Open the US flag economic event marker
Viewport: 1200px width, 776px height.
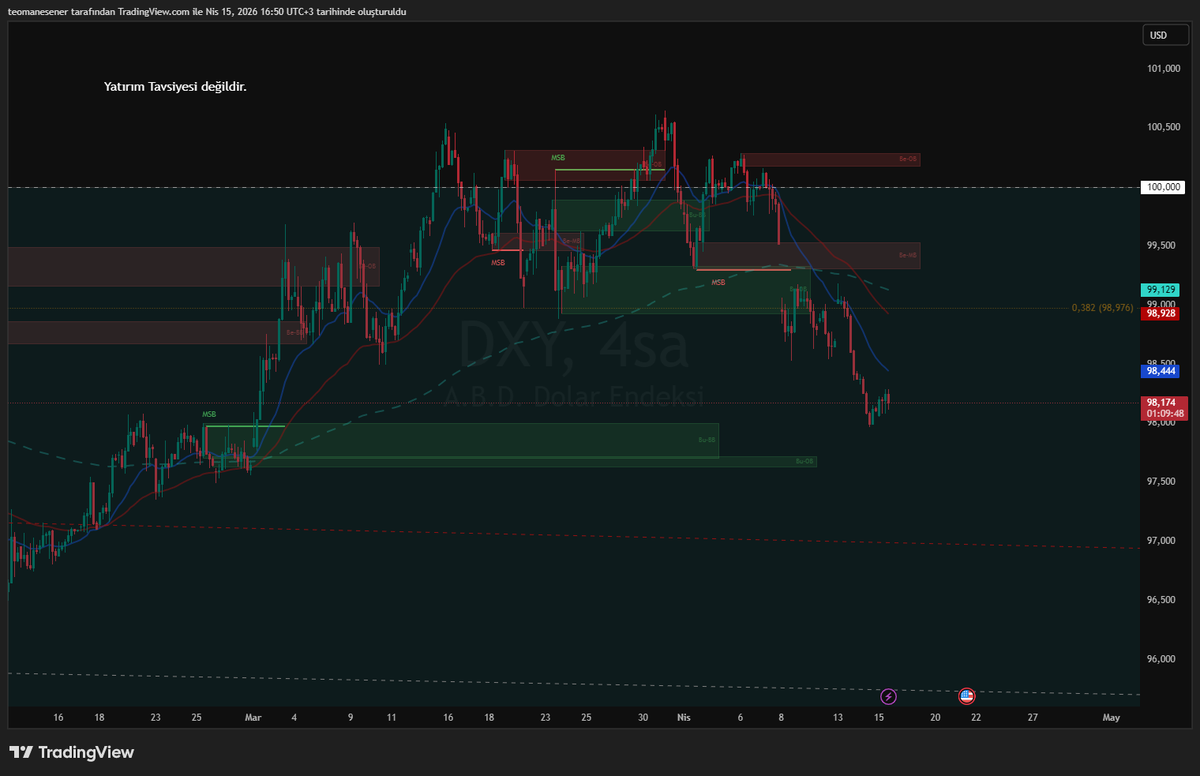pos(967,696)
